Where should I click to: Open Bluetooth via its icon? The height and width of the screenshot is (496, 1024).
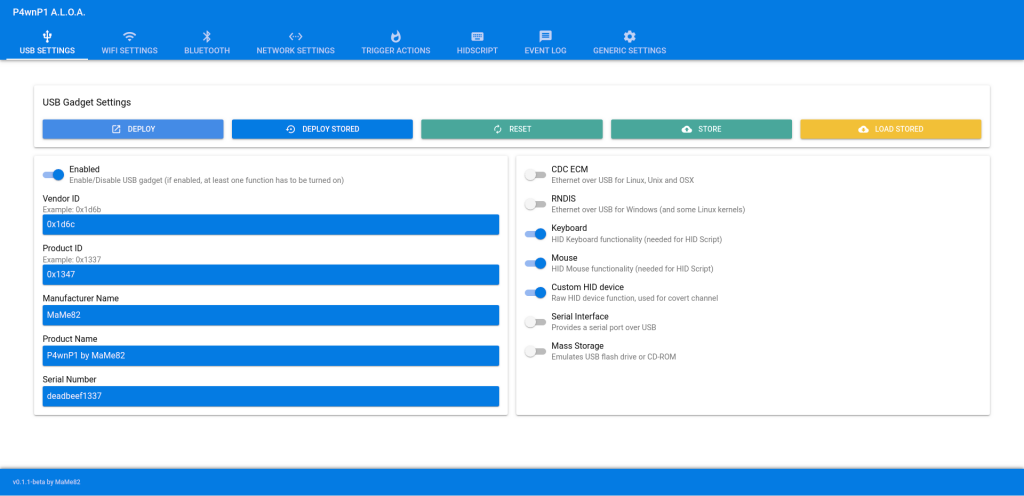click(x=207, y=36)
